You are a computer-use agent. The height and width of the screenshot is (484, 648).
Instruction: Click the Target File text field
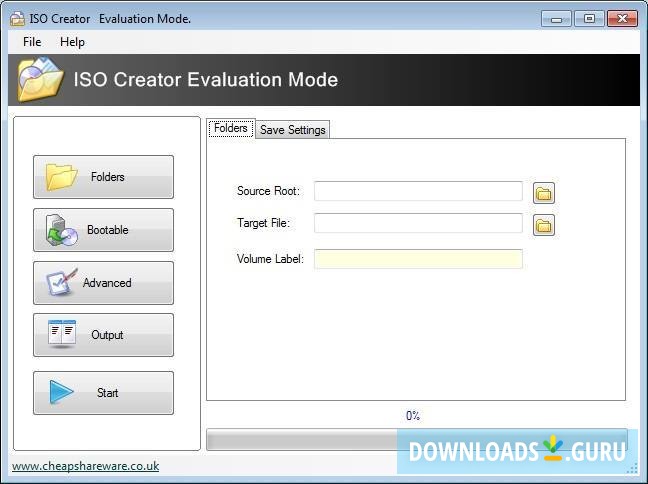(418, 223)
